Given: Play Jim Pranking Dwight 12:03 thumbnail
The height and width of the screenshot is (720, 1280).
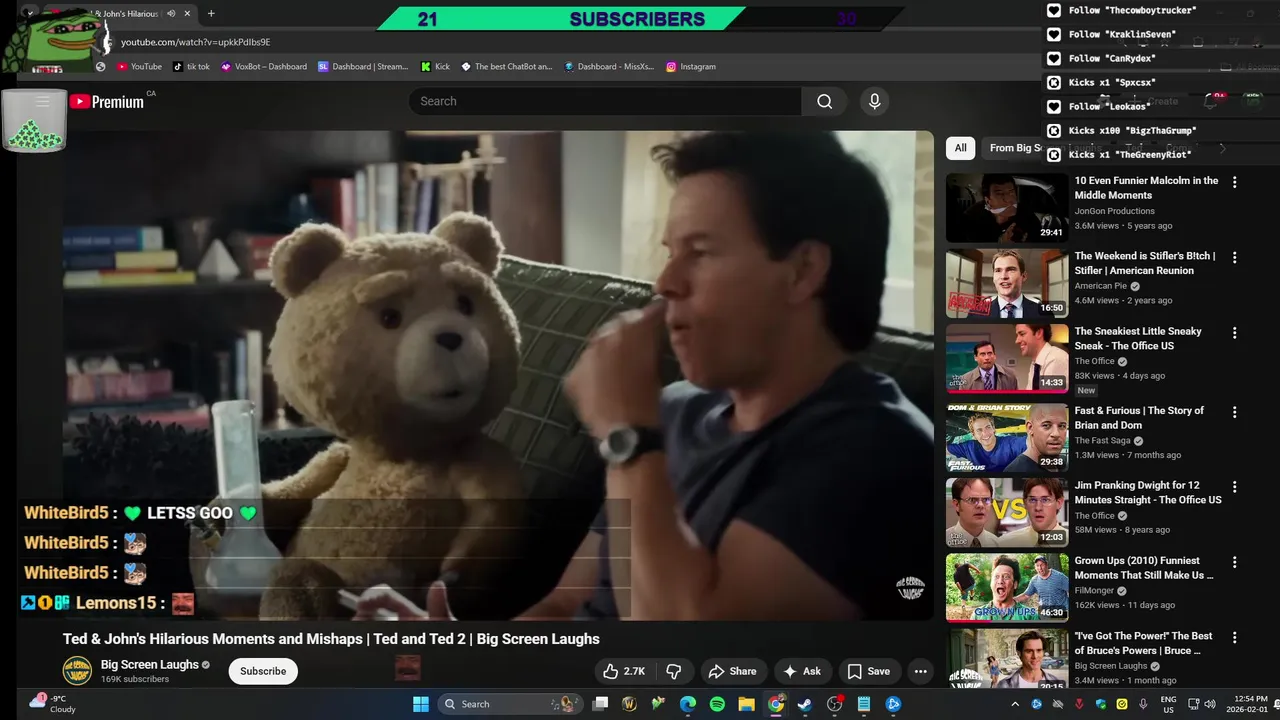Looking at the screenshot, I should pos(1007,512).
